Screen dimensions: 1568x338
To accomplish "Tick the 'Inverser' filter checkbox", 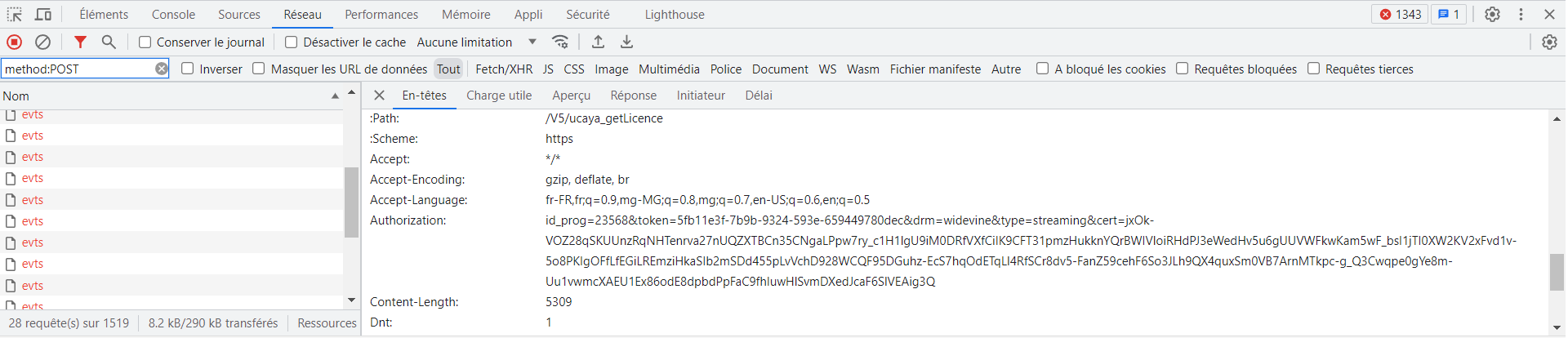I will [188, 69].
